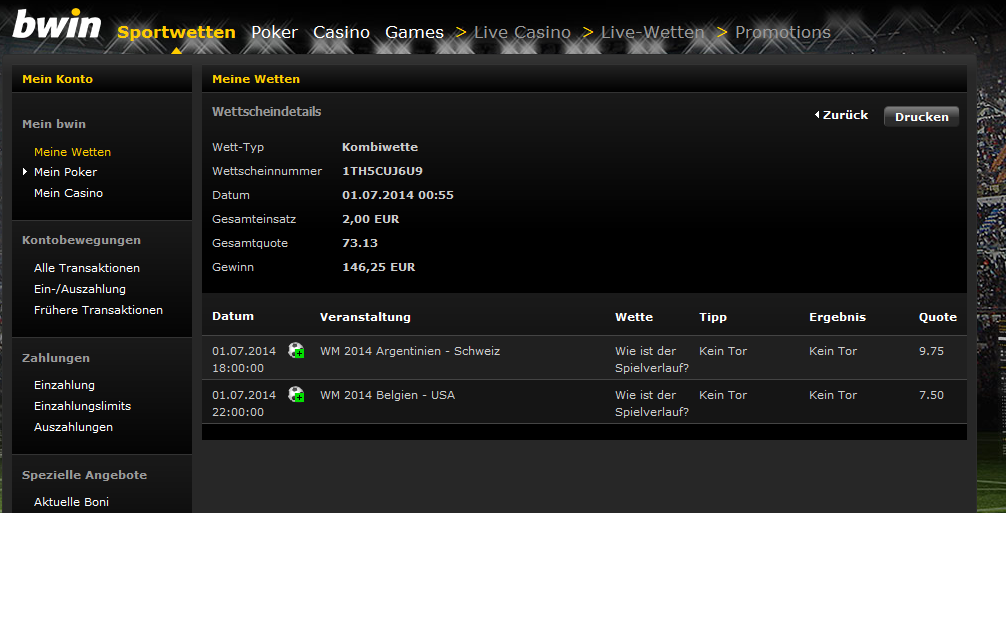
Task: Open the Games section
Action: click(x=414, y=32)
